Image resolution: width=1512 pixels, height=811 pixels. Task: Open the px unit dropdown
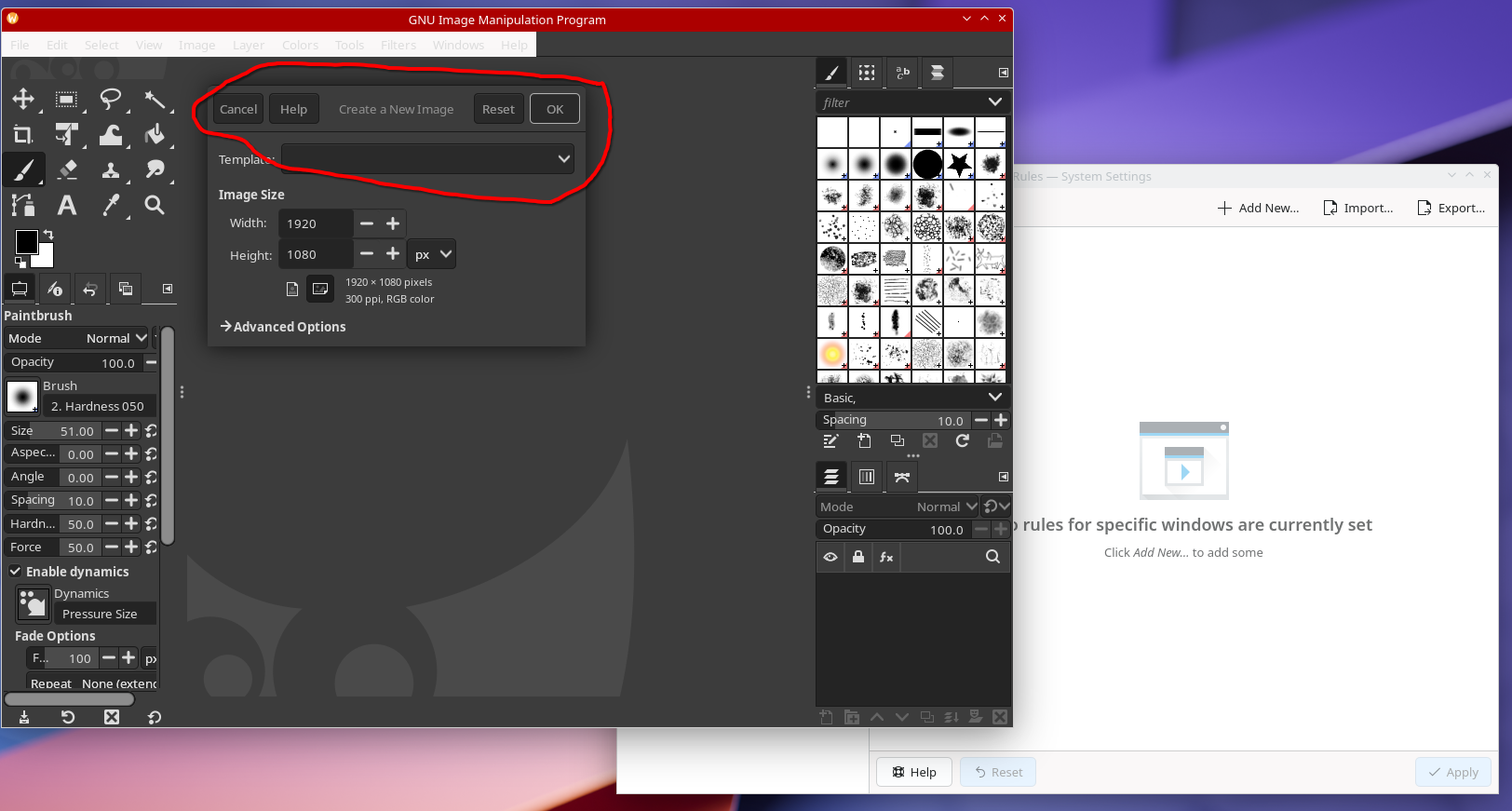click(432, 254)
